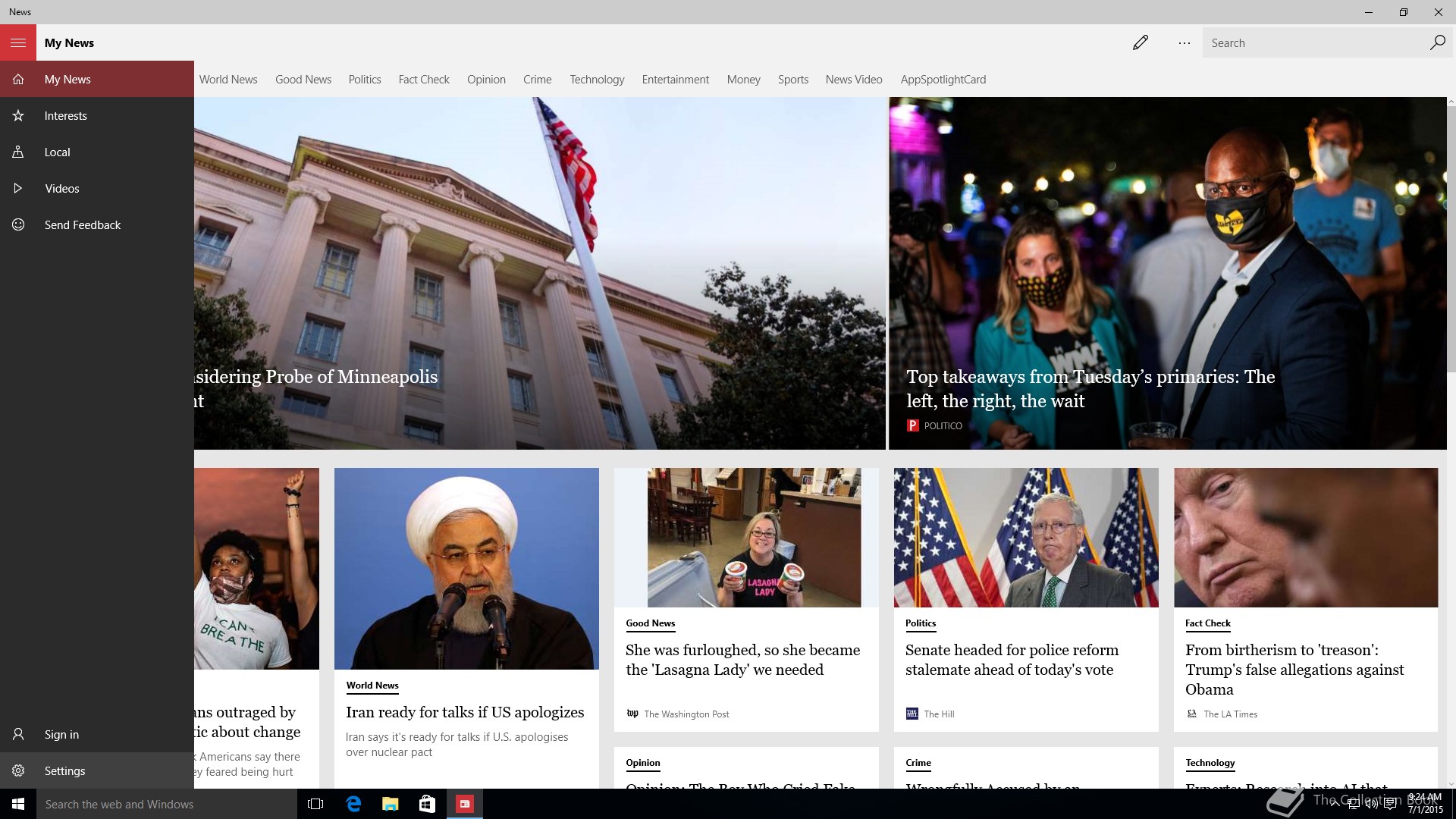The image size is (1456, 819).
Task: Launch Edge from the taskbar
Action: 353,804
